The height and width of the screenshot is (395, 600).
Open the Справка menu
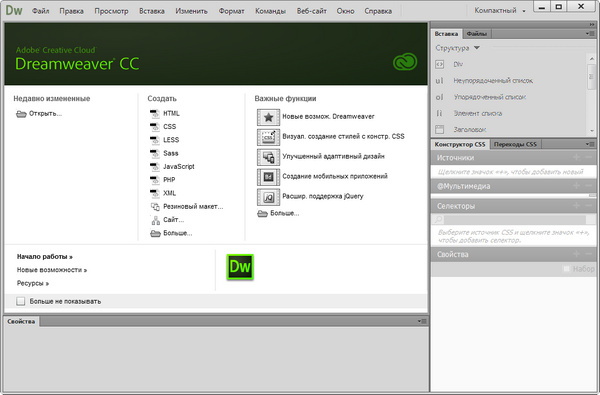point(378,11)
